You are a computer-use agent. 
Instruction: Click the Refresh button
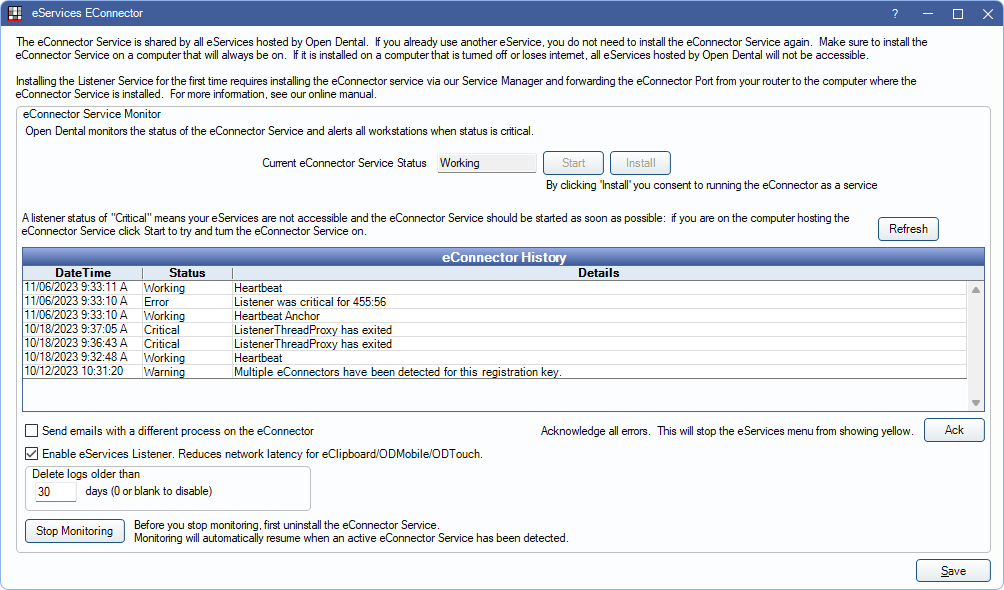click(x=908, y=229)
